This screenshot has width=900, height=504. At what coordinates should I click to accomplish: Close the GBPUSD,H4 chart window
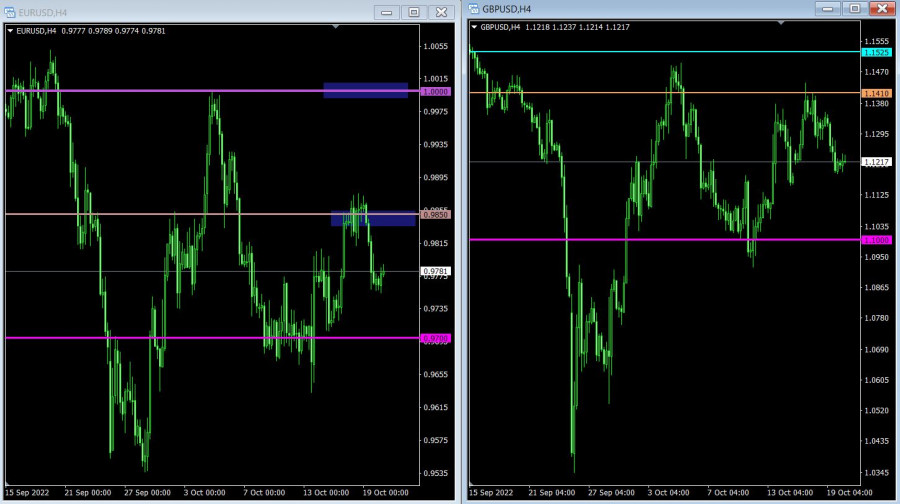pos(881,8)
